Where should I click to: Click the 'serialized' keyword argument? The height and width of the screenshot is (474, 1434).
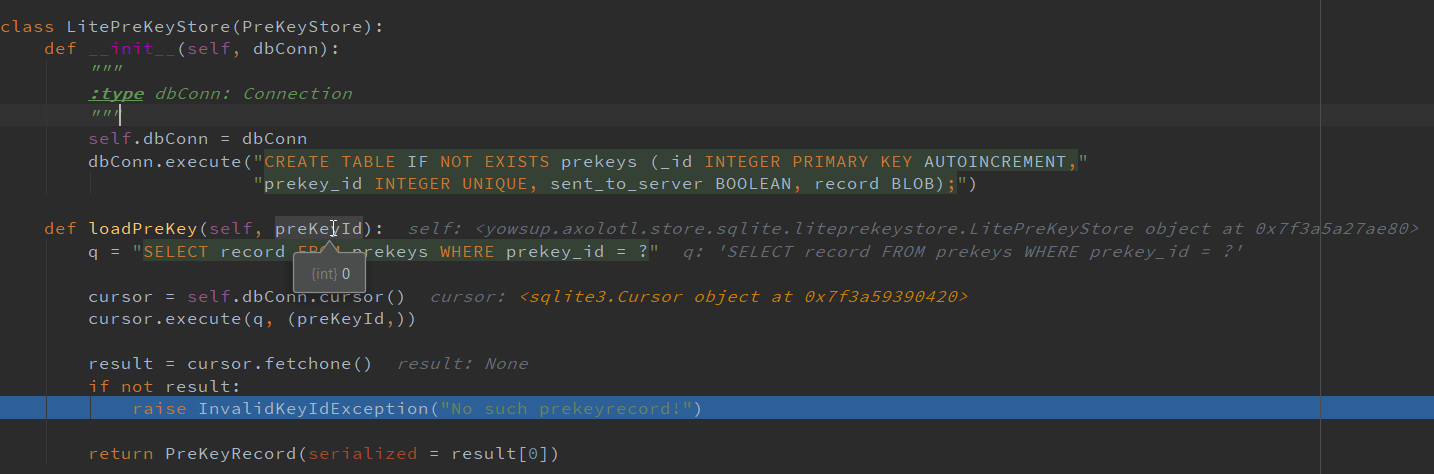[x=362, y=454]
